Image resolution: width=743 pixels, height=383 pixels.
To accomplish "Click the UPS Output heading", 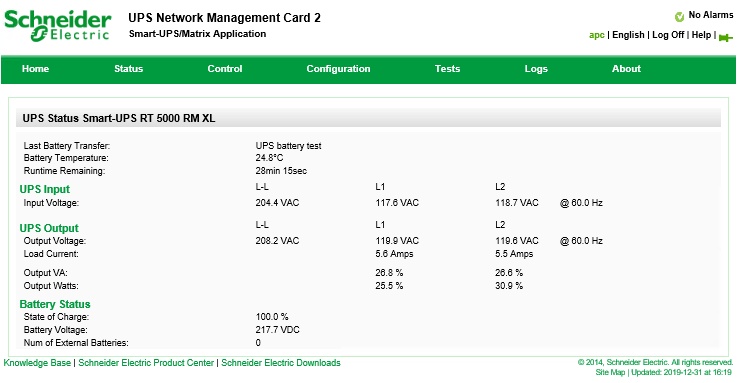I will pyautogui.click(x=49, y=228).
